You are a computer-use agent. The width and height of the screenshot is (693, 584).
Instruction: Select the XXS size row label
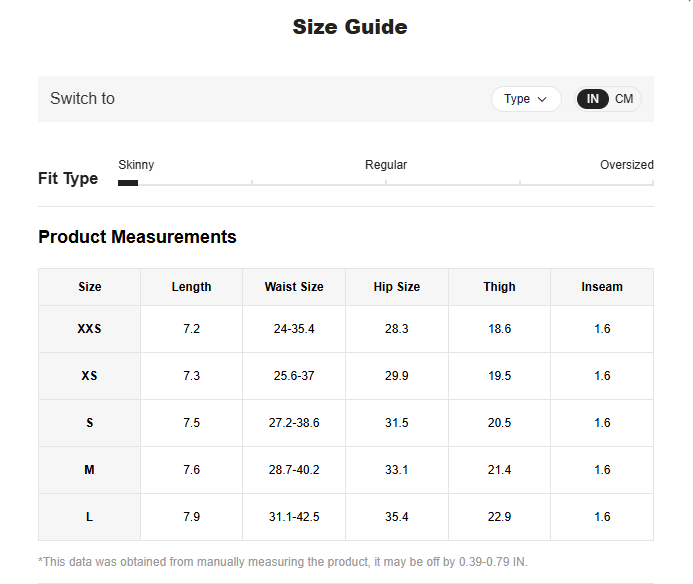coord(90,329)
